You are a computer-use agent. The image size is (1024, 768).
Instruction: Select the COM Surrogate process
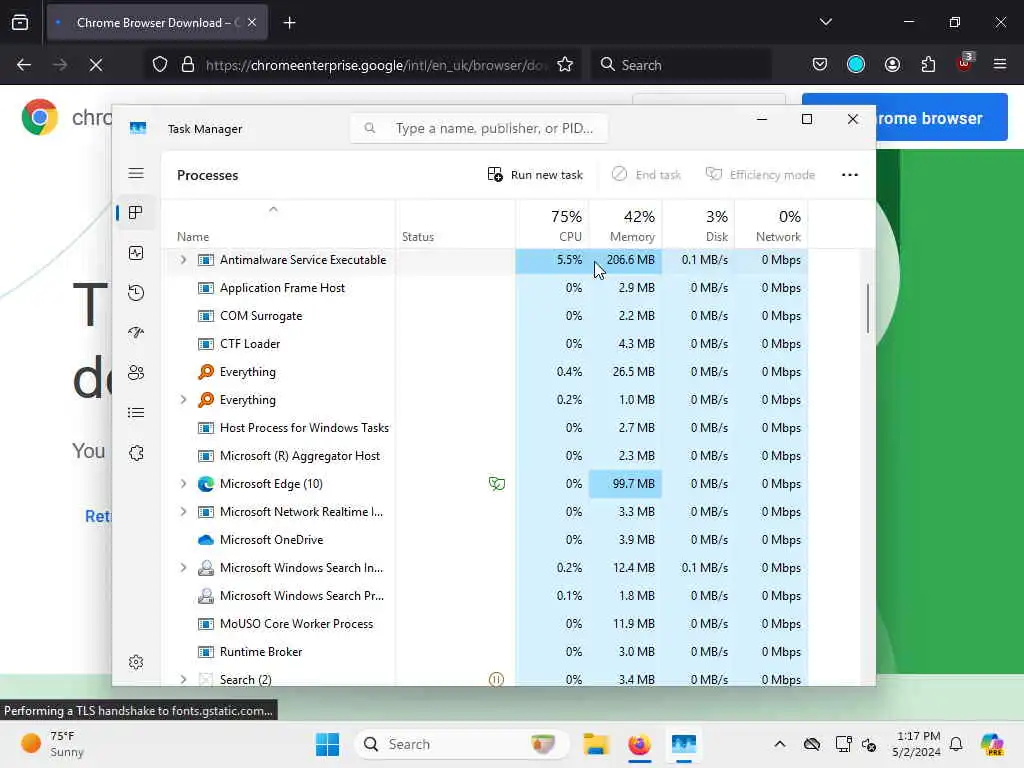click(485, 316)
